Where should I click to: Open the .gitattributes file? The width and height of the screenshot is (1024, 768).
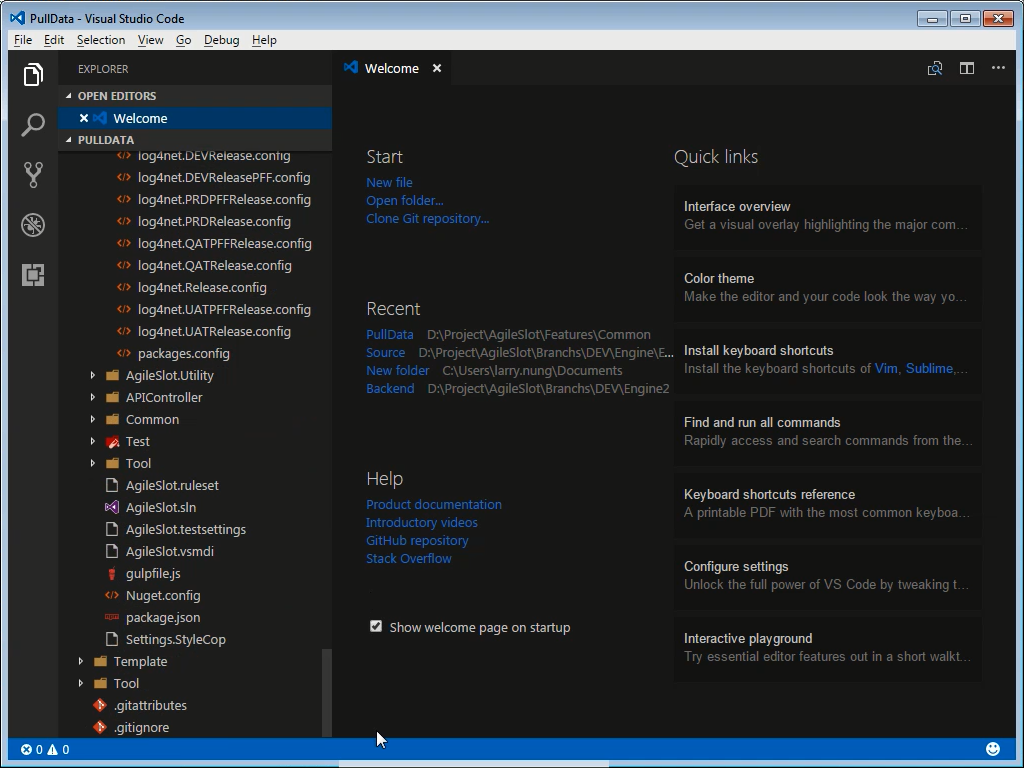point(150,705)
